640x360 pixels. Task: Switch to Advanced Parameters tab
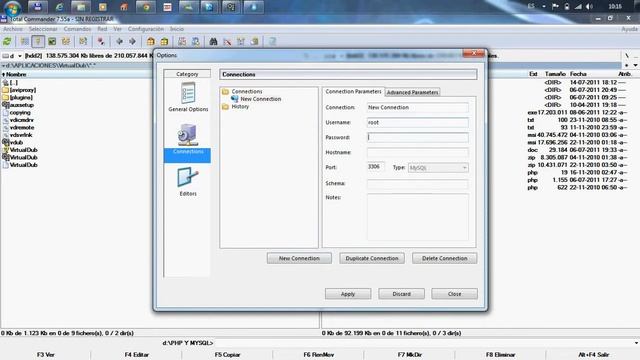click(x=412, y=92)
